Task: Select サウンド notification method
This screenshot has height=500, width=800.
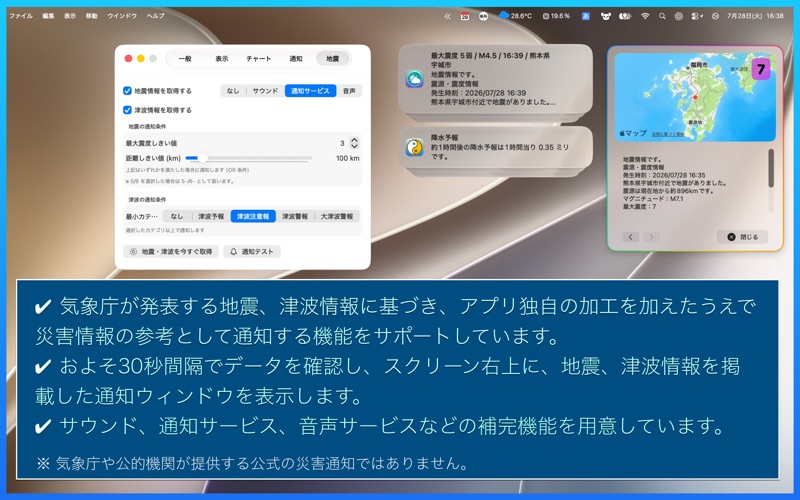Action: pos(265,91)
